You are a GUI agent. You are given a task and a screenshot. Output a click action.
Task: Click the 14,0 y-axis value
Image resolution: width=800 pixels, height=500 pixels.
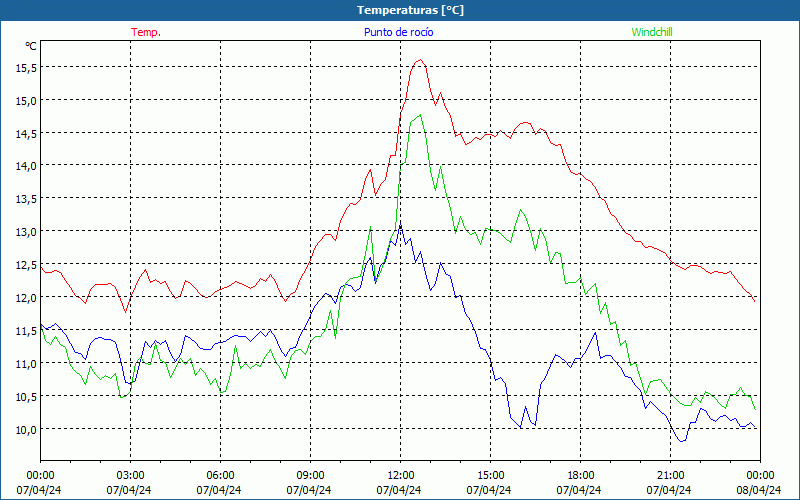click(x=26, y=166)
